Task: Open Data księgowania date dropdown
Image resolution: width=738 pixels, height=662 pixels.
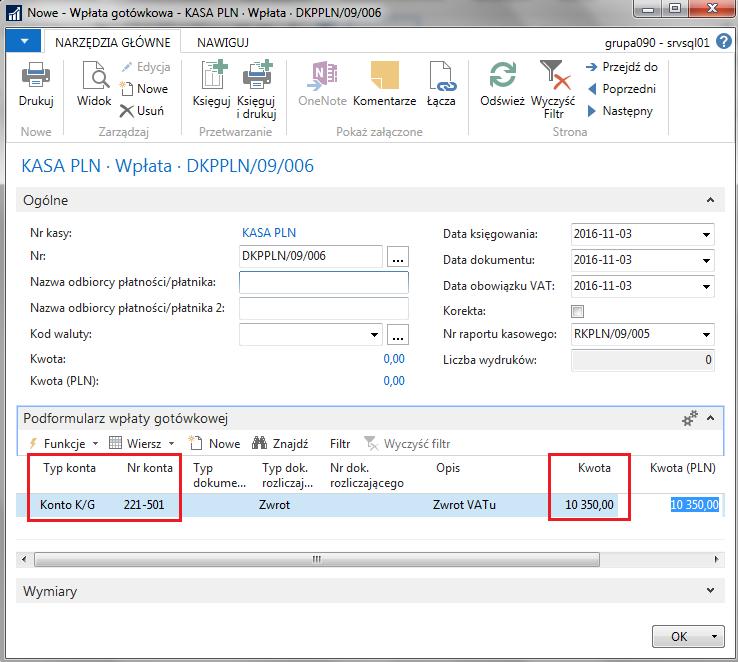Action: click(x=706, y=234)
